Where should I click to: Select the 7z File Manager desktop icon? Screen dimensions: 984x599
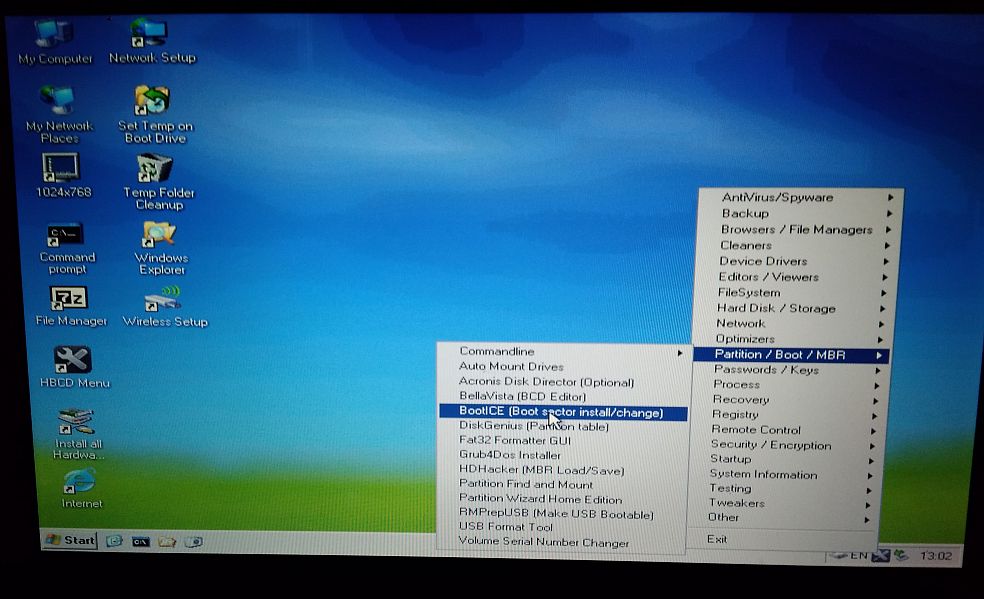(70, 307)
